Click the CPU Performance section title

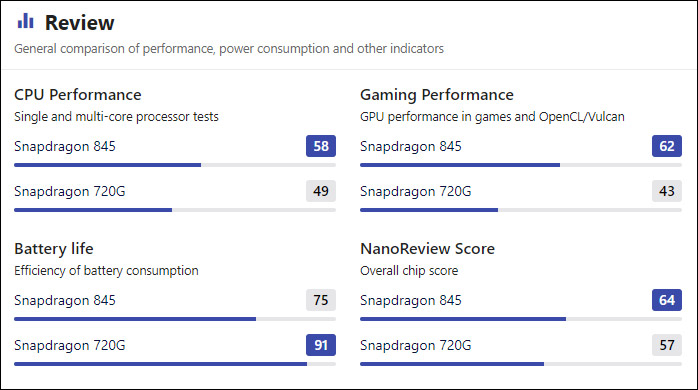78,94
